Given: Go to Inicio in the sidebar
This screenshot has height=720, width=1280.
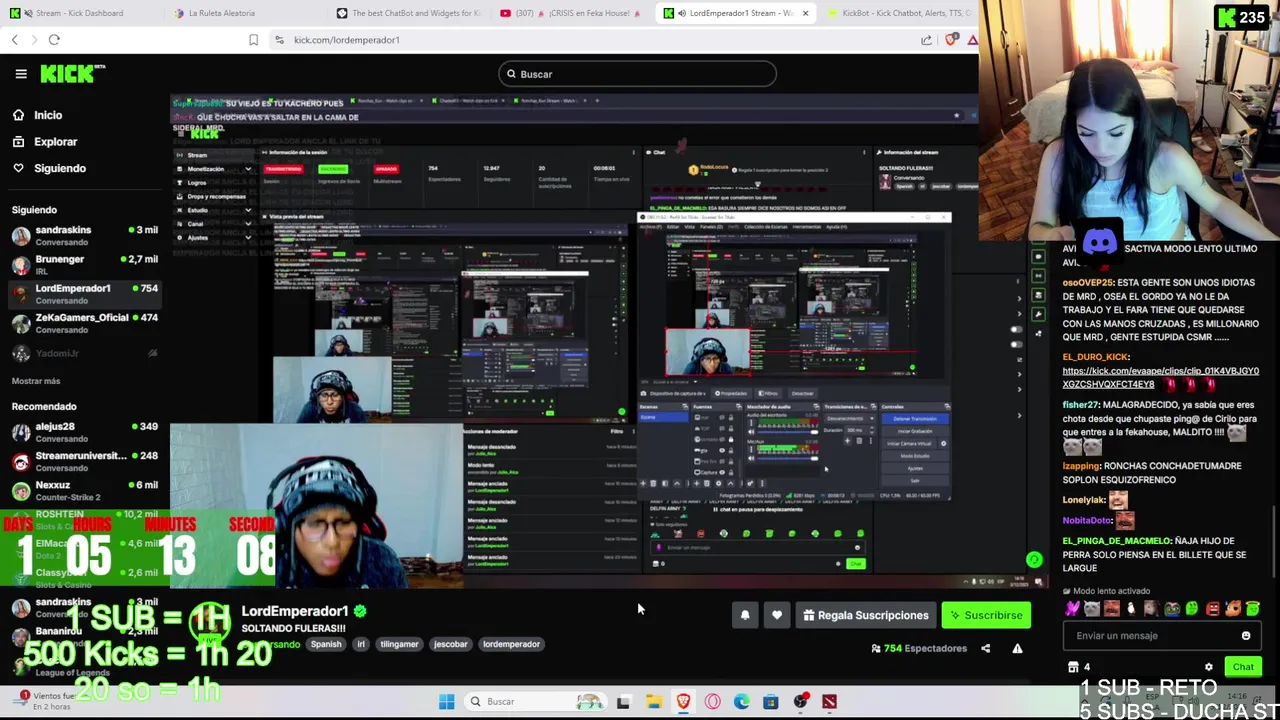Looking at the screenshot, I should tap(48, 115).
